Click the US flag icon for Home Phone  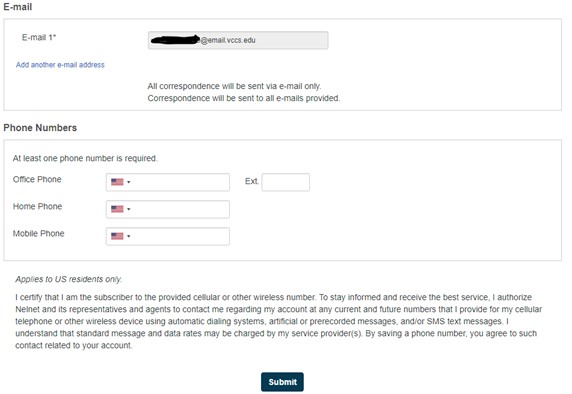[x=117, y=209]
